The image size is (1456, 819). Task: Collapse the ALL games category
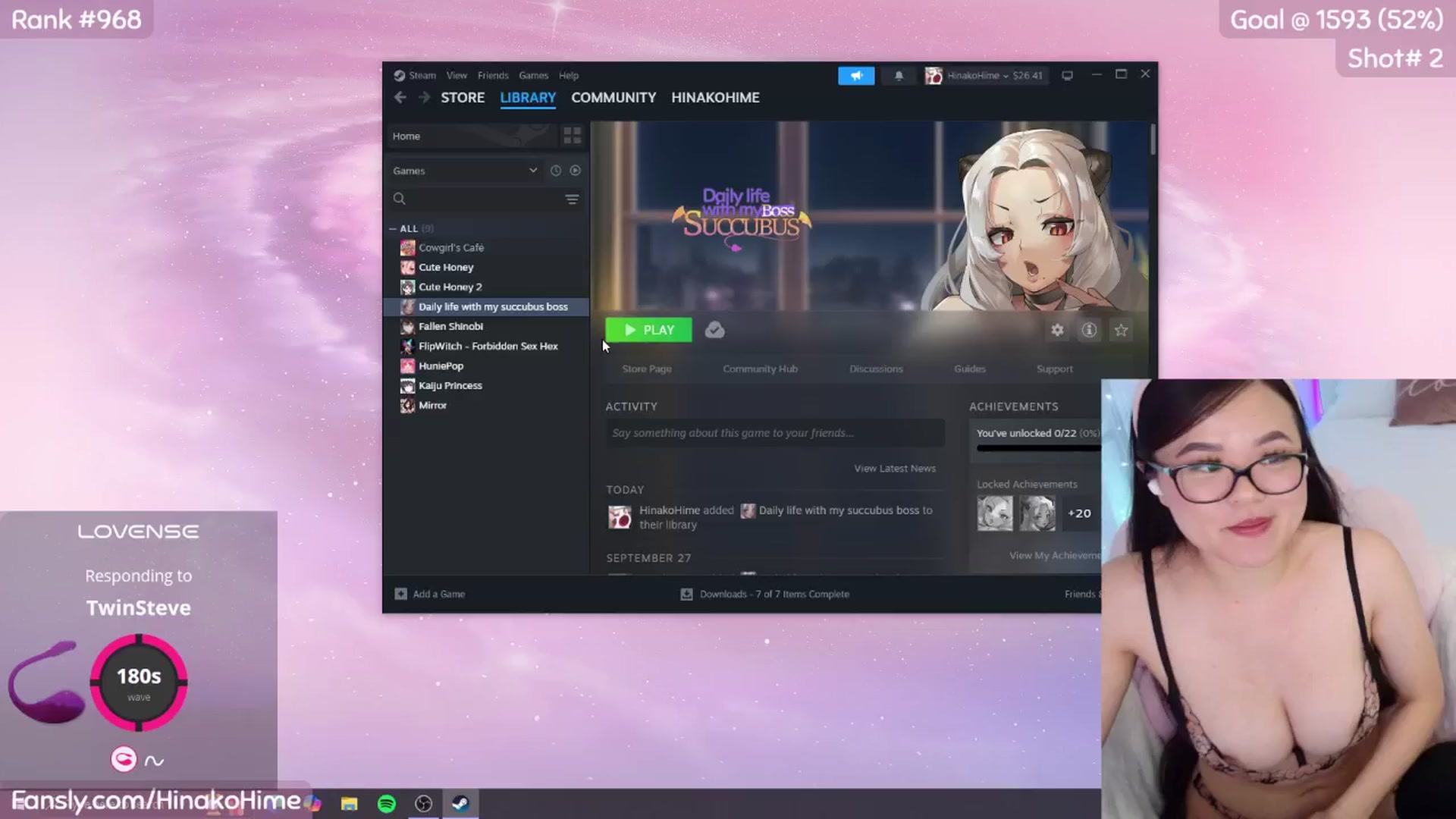tap(393, 228)
